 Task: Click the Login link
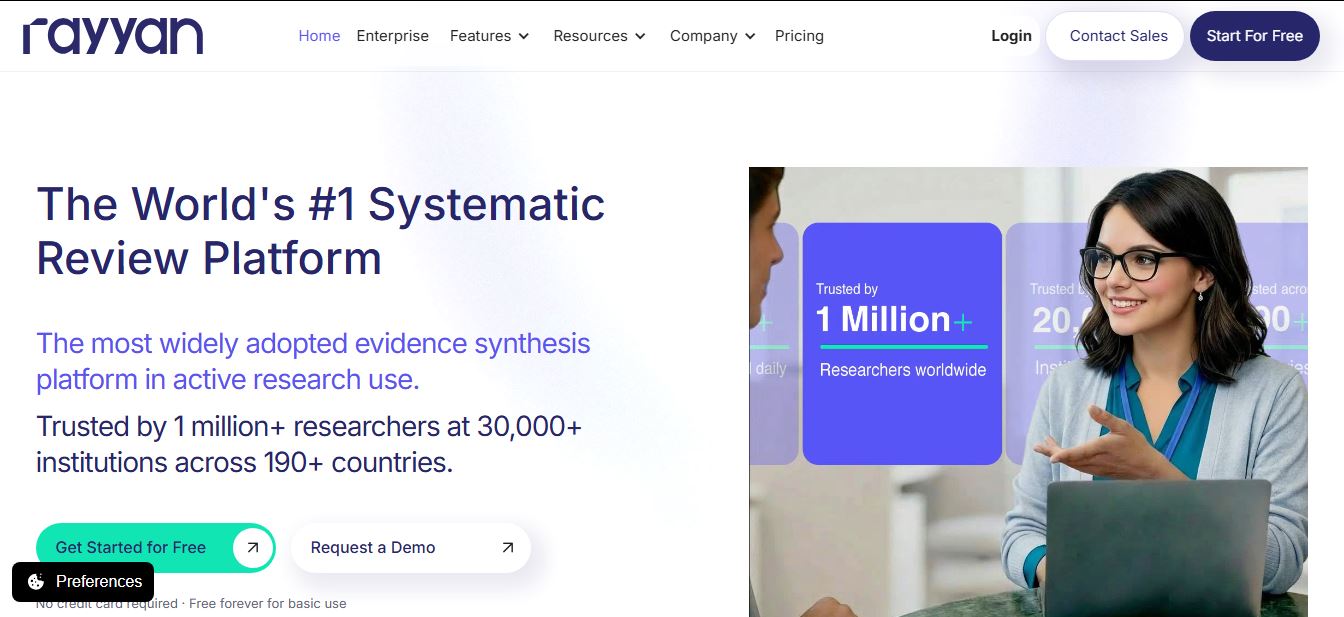[x=1011, y=36]
